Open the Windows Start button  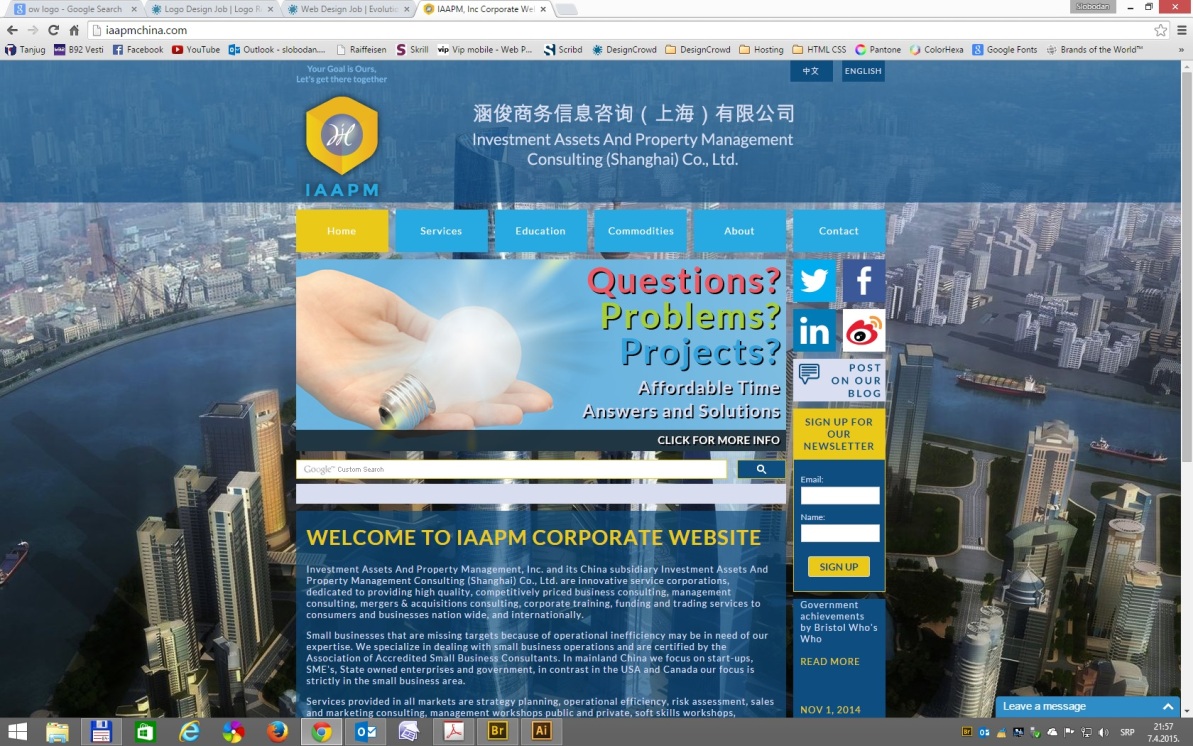click(x=17, y=732)
